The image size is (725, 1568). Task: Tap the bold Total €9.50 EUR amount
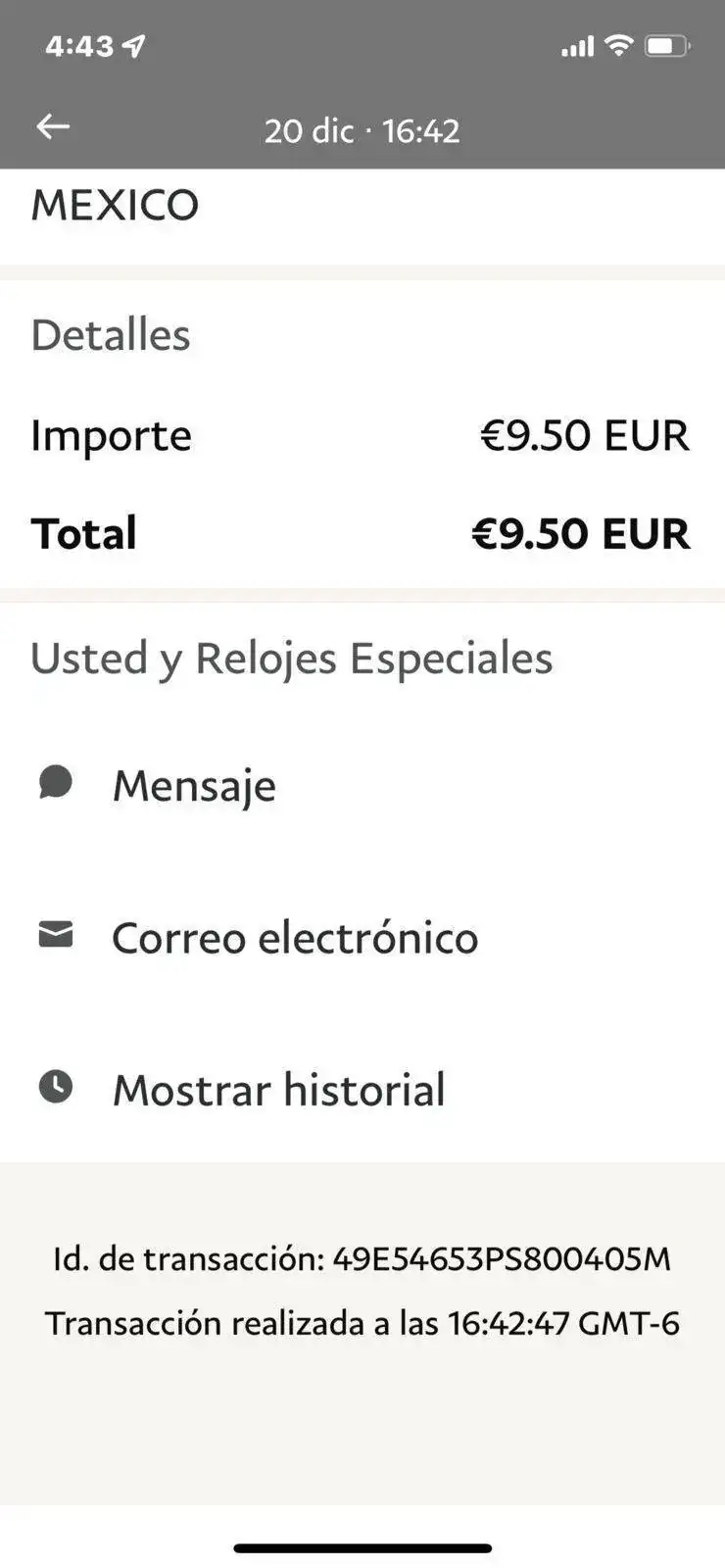pyautogui.click(x=581, y=533)
